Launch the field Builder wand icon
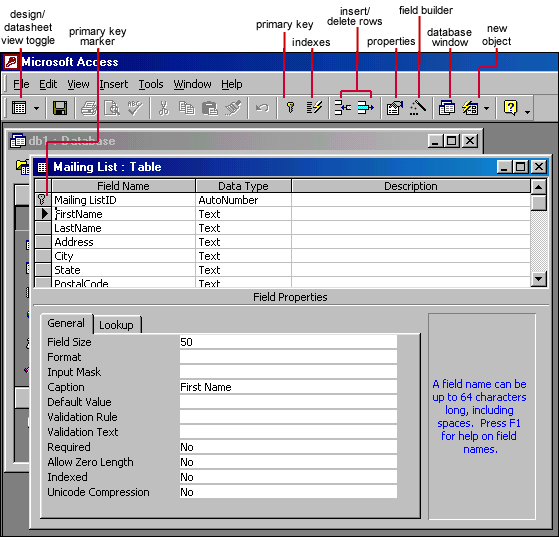The height and width of the screenshot is (540, 559). [x=418, y=107]
